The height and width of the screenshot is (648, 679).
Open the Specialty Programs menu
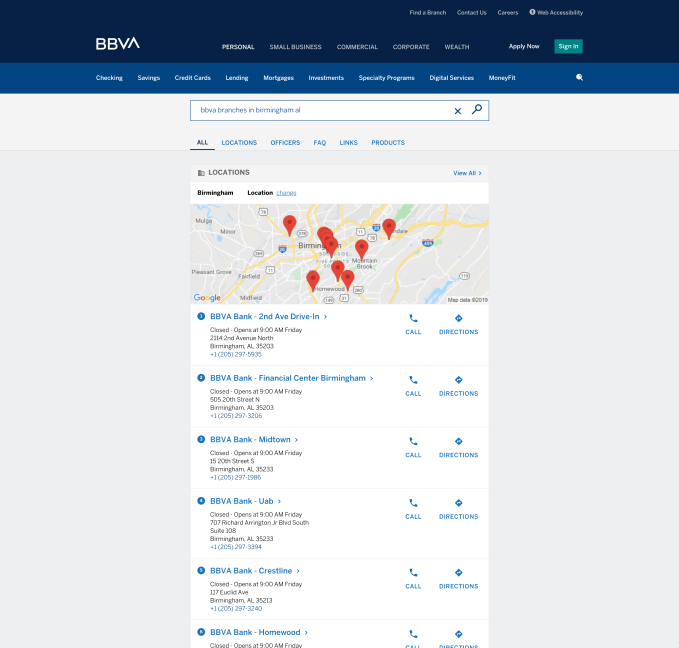pyautogui.click(x=387, y=78)
